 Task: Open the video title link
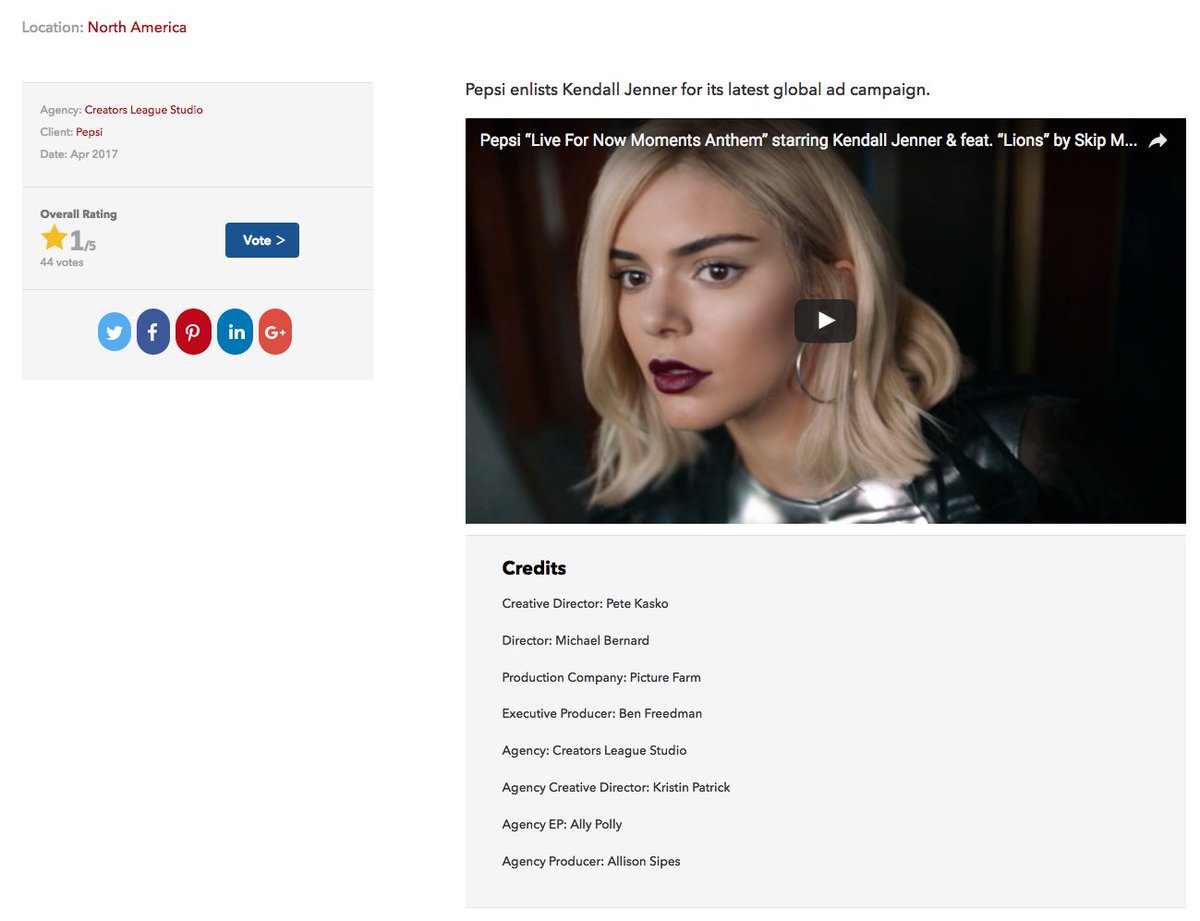(808, 140)
